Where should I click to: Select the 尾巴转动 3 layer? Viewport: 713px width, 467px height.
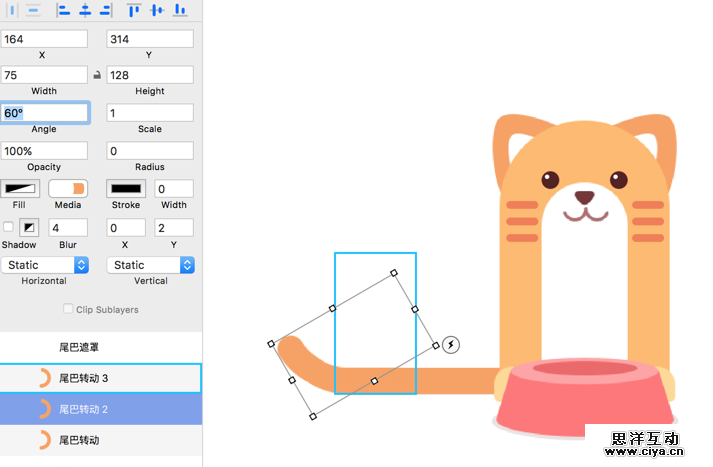point(100,378)
